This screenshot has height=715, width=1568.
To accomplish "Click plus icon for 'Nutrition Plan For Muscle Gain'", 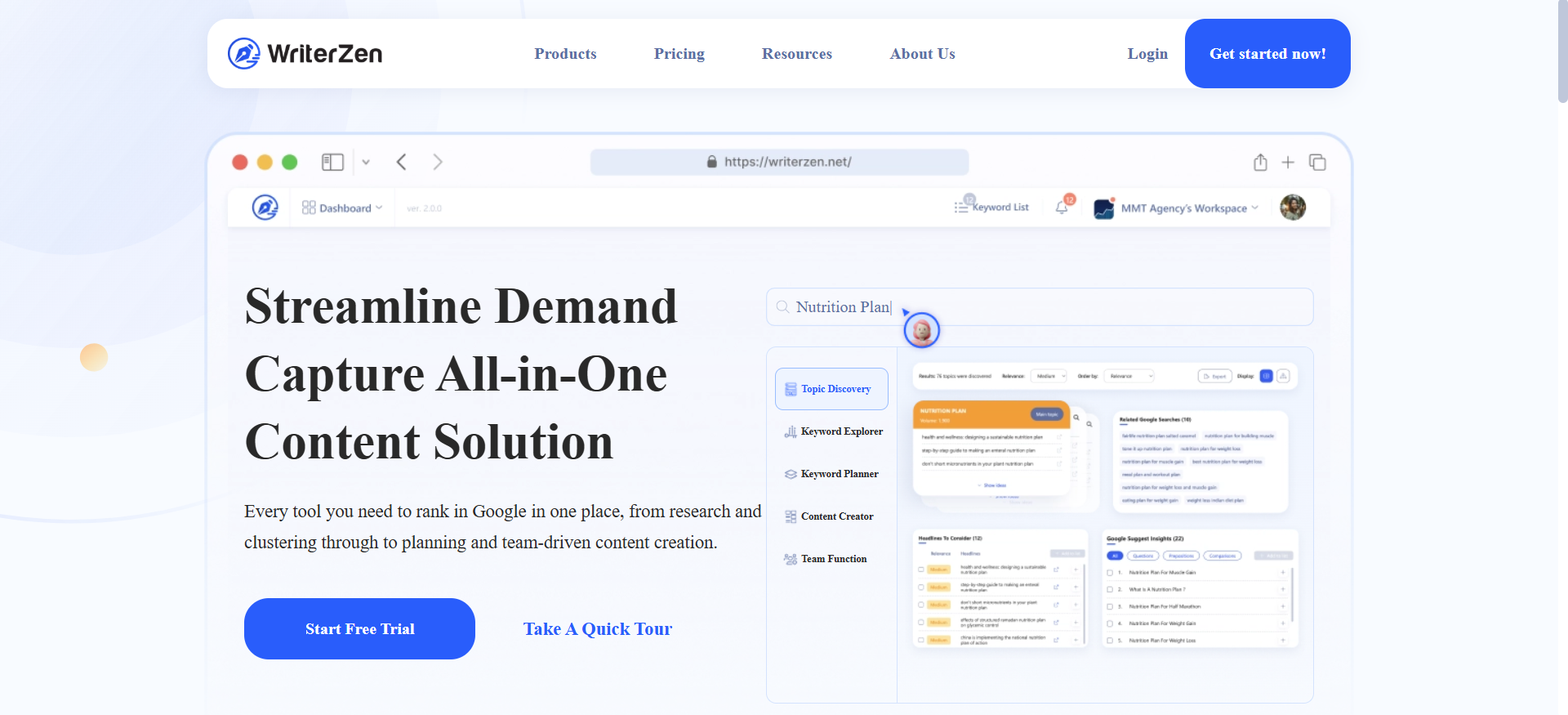I will [1283, 573].
